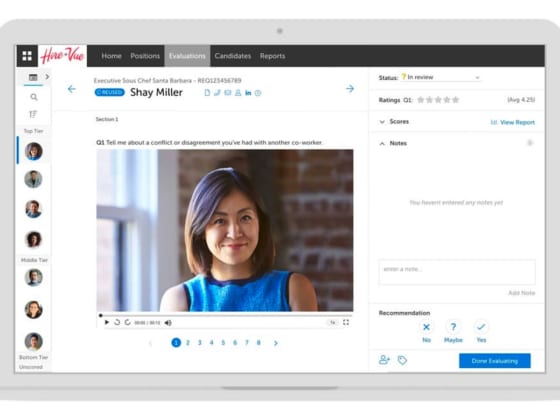
Task: Click the sidebar panel view icon
Action: pos(33,77)
